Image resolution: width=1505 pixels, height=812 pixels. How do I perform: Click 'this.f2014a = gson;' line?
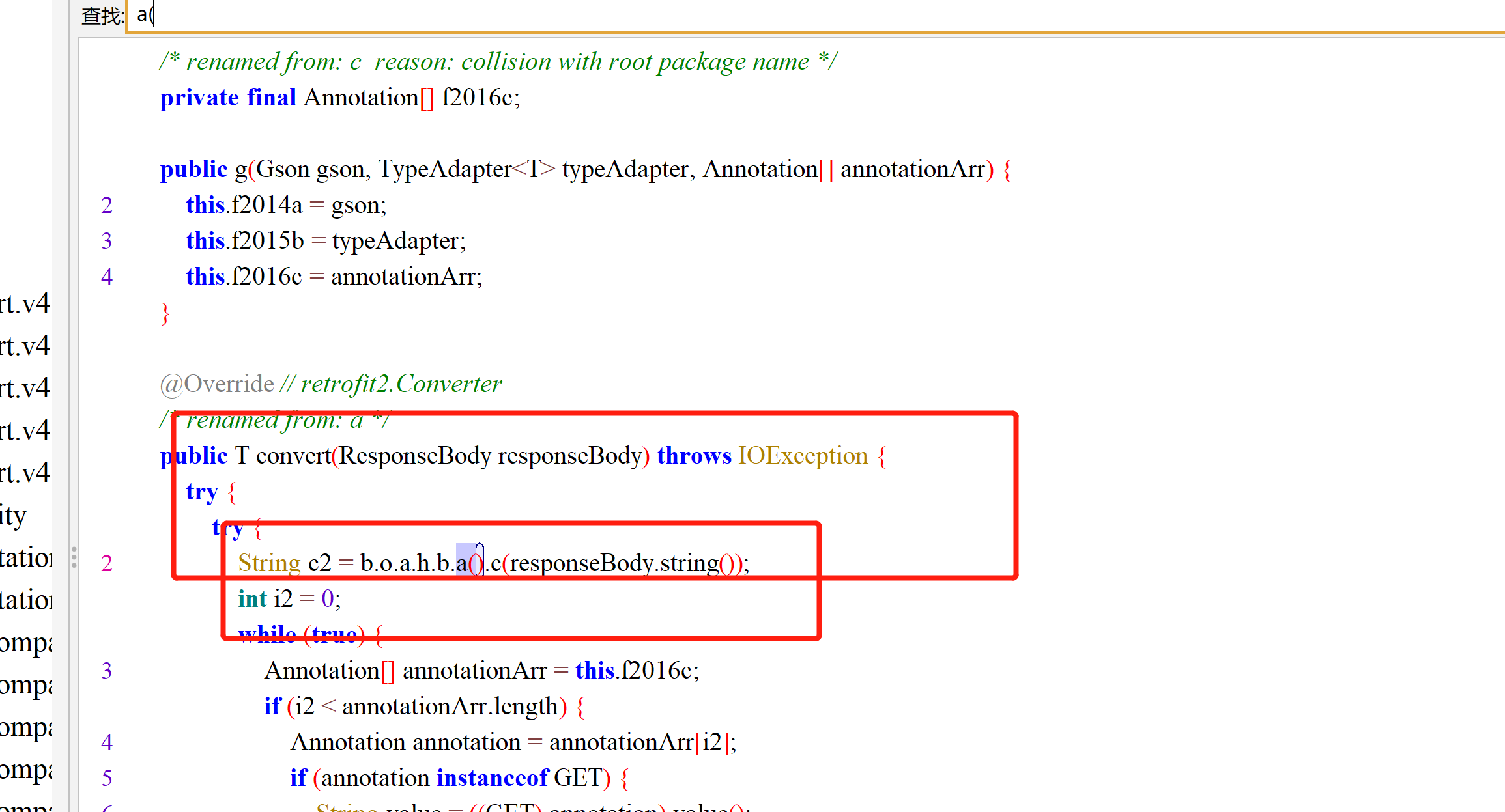(286, 205)
